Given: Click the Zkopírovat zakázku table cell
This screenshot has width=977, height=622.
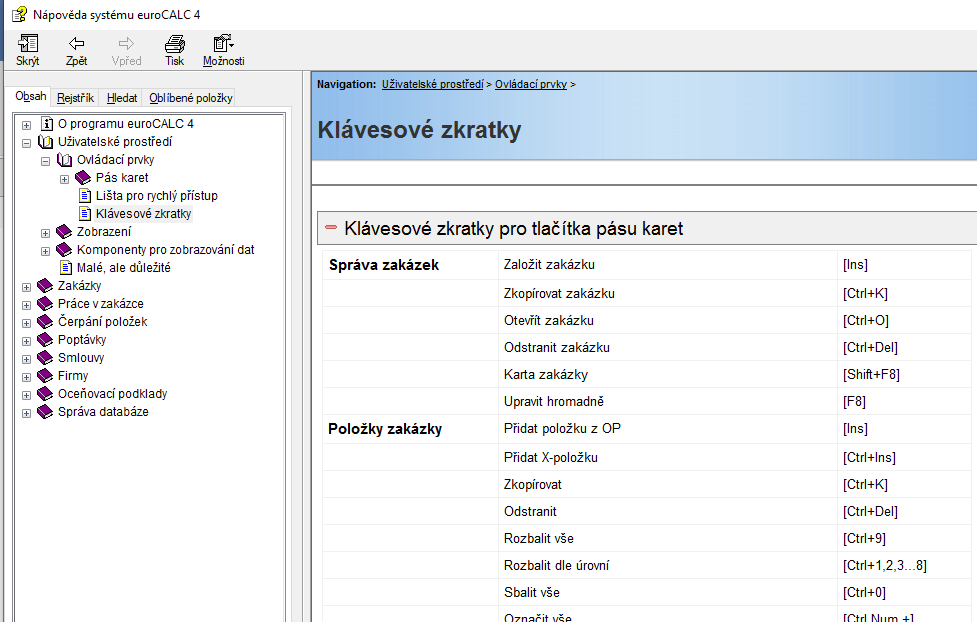Looking at the screenshot, I should coord(667,294).
